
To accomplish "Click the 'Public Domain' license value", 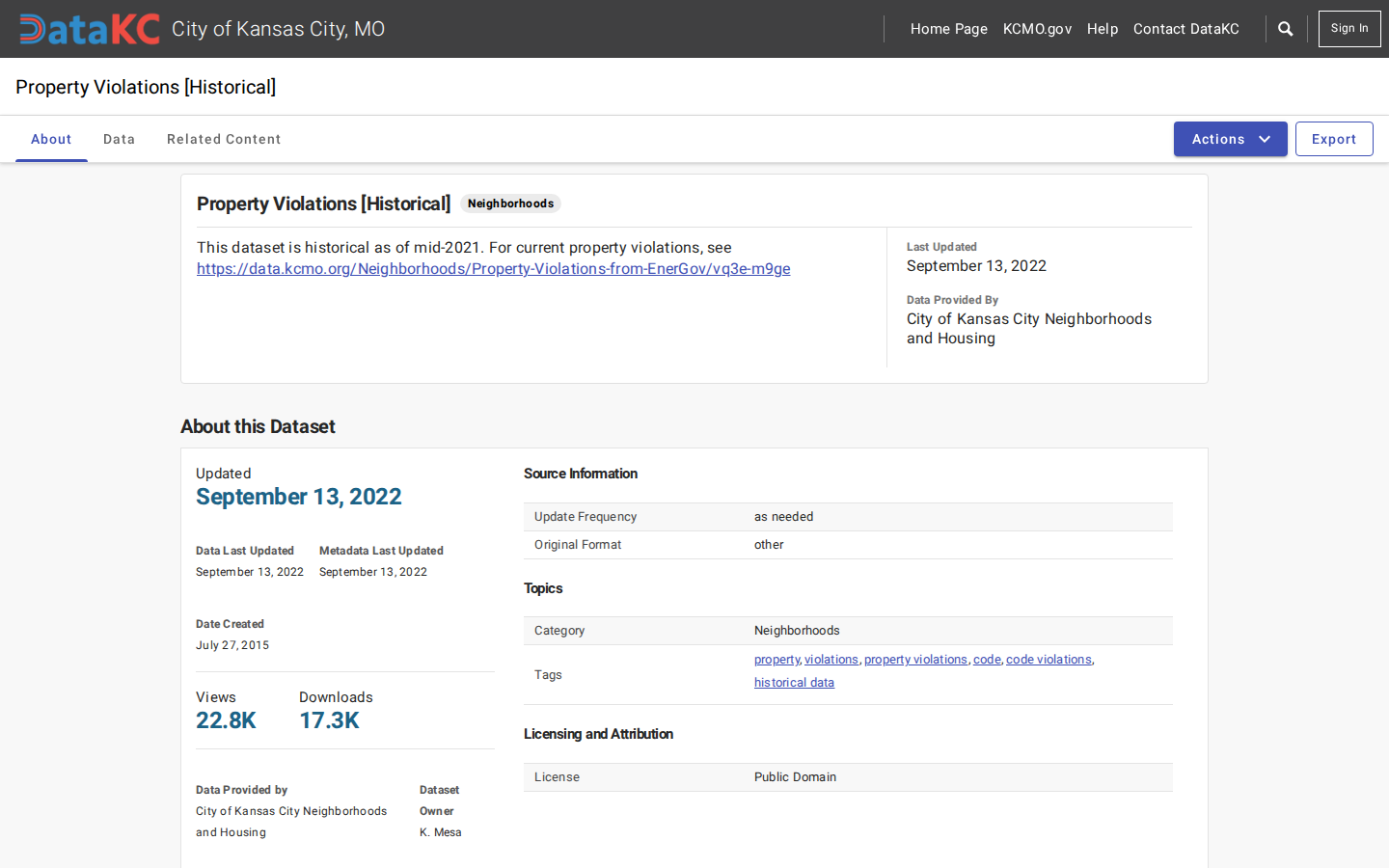I will tap(795, 777).
